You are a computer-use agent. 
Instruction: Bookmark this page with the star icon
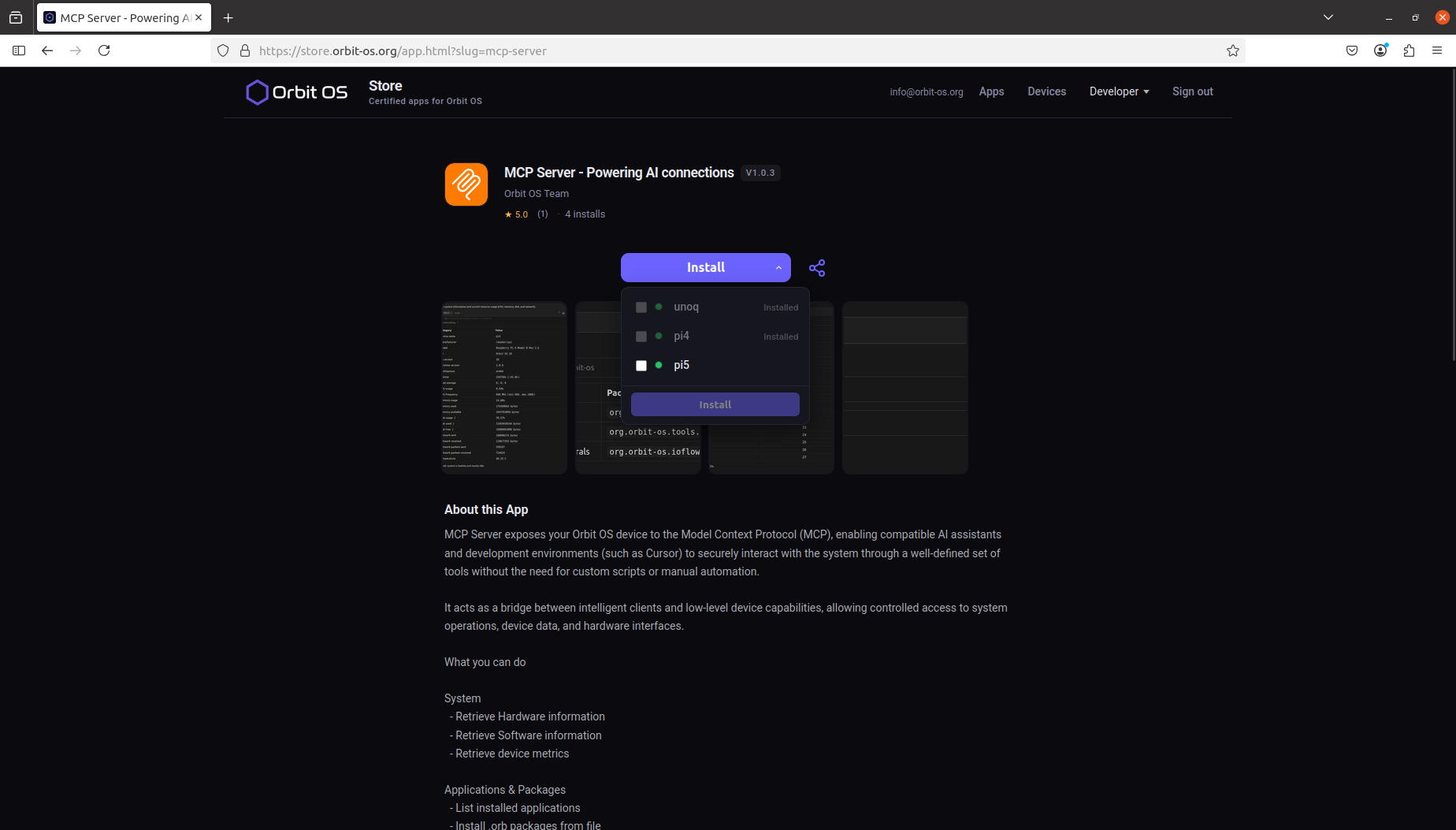[x=1233, y=50]
